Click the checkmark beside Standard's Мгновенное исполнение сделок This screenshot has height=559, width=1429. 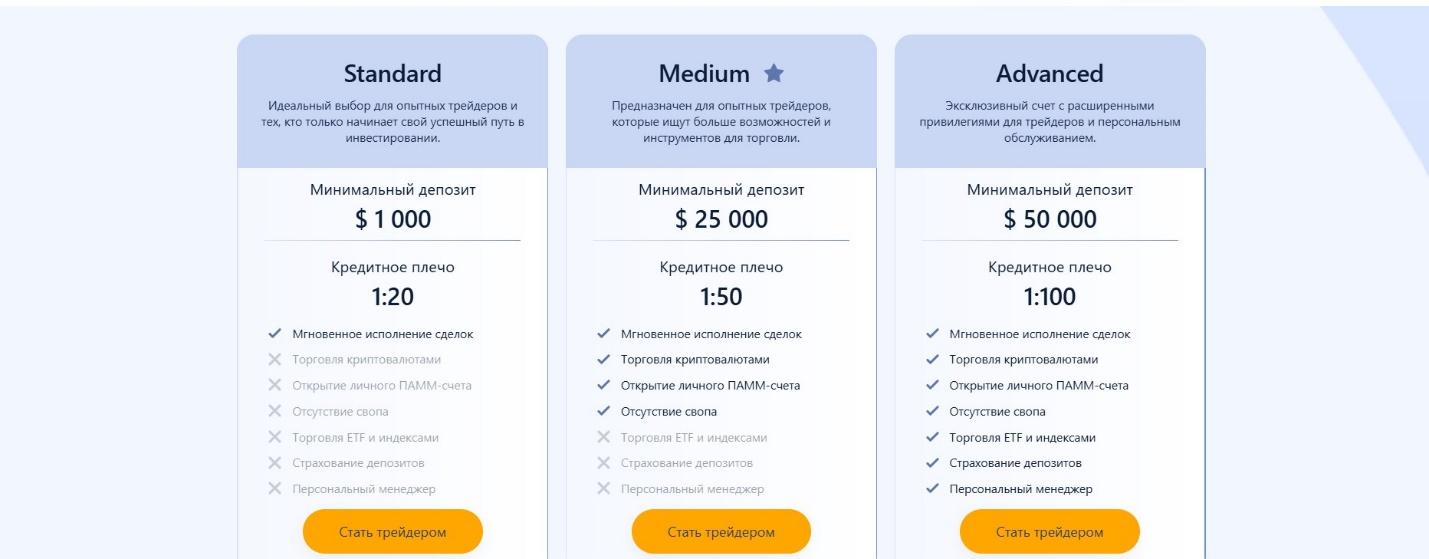274,334
